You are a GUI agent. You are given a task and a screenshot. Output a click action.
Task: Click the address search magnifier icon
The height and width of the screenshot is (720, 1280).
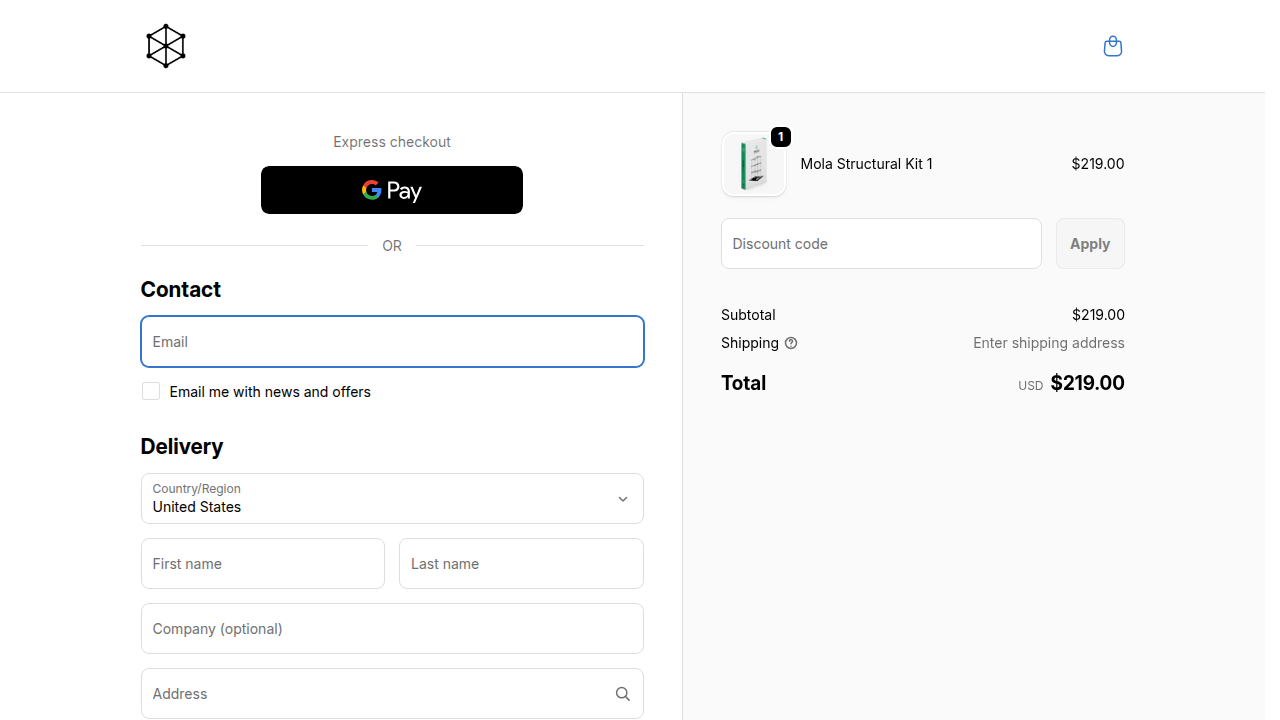pos(622,694)
